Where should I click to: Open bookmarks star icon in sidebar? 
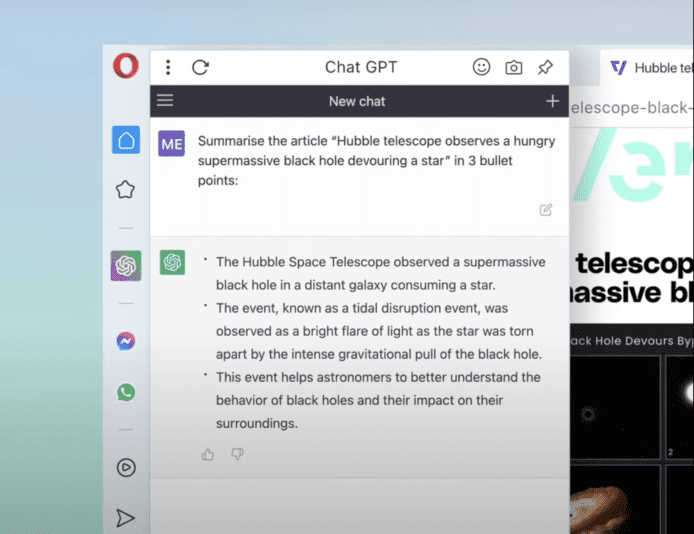tap(126, 189)
